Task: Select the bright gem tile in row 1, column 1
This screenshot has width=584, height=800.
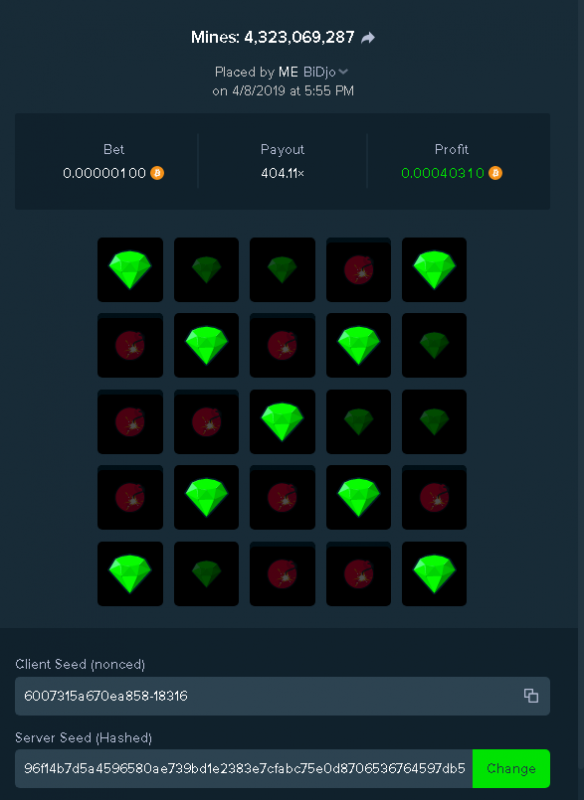Action: click(130, 269)
